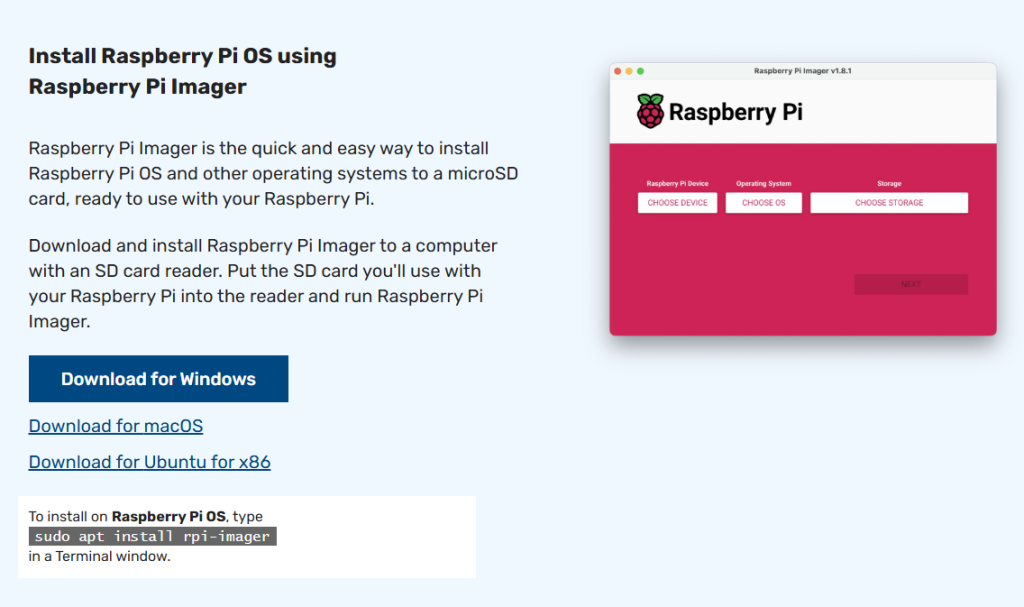Click CHOOSE DEVICE in the Imager window
The height and width of the screenshot is (607, 1024).
(677, 203)
